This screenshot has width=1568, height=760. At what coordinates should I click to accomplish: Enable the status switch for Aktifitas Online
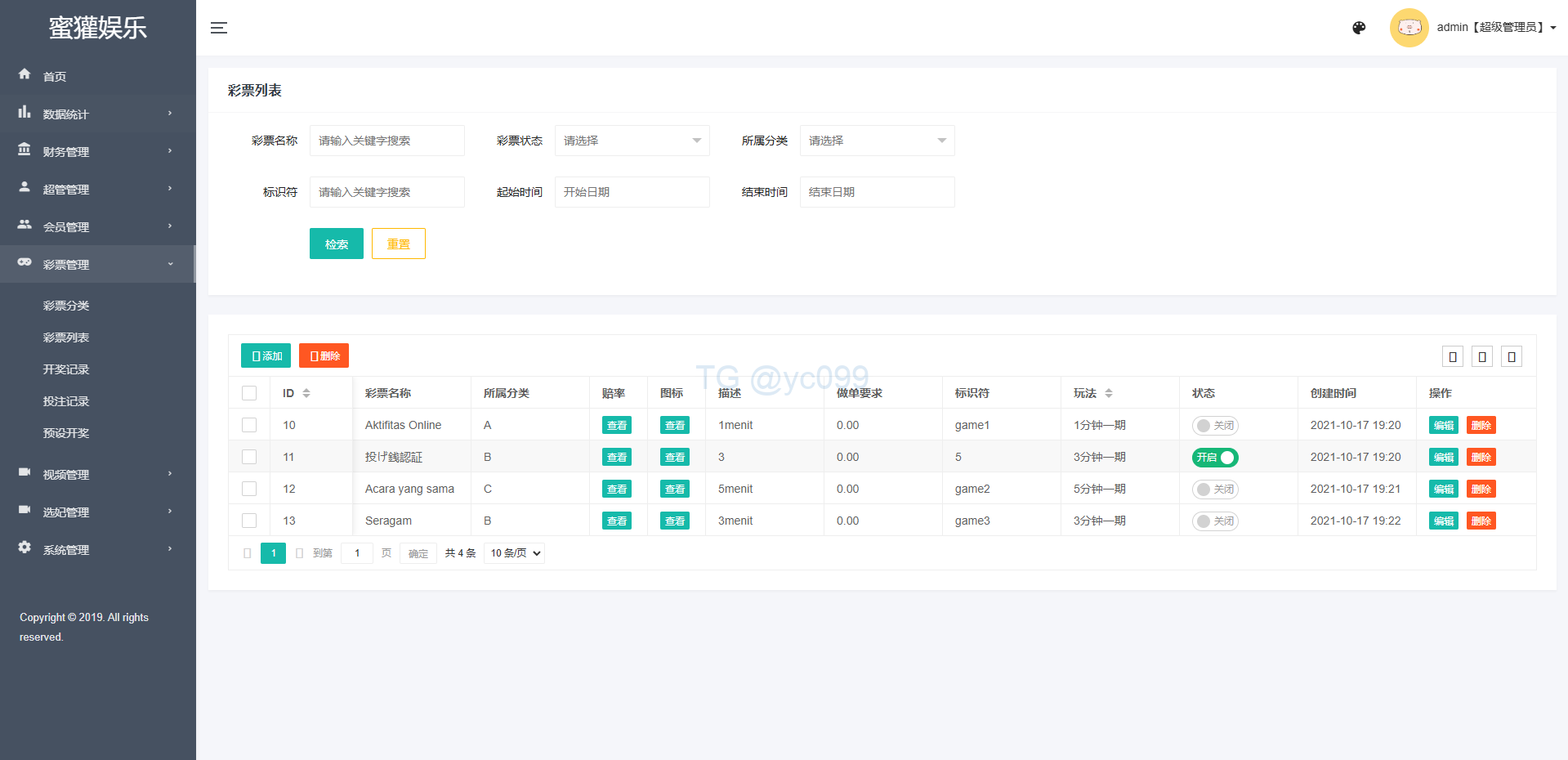click(x=1215, y=426)
